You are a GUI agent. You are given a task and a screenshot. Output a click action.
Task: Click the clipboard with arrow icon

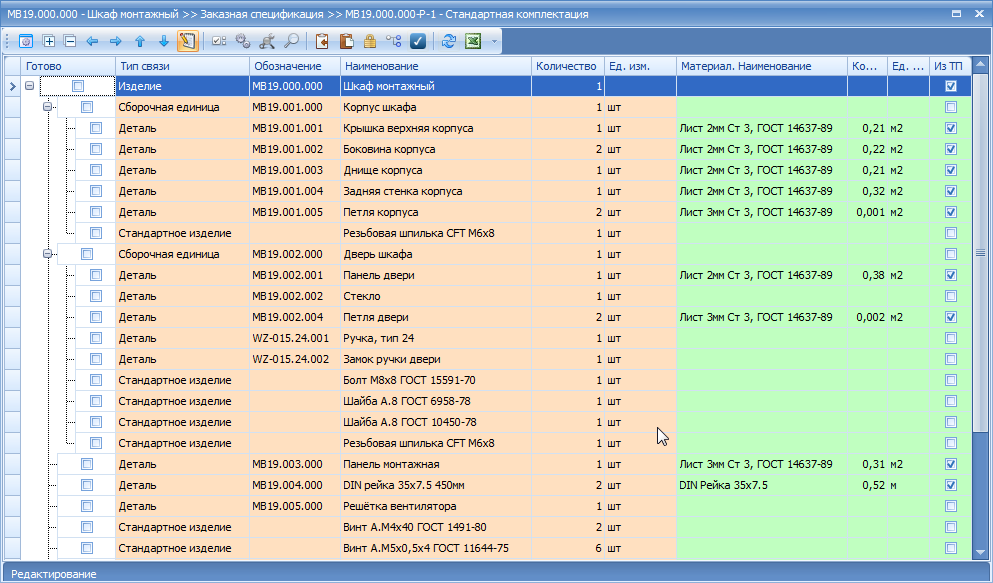322,41
